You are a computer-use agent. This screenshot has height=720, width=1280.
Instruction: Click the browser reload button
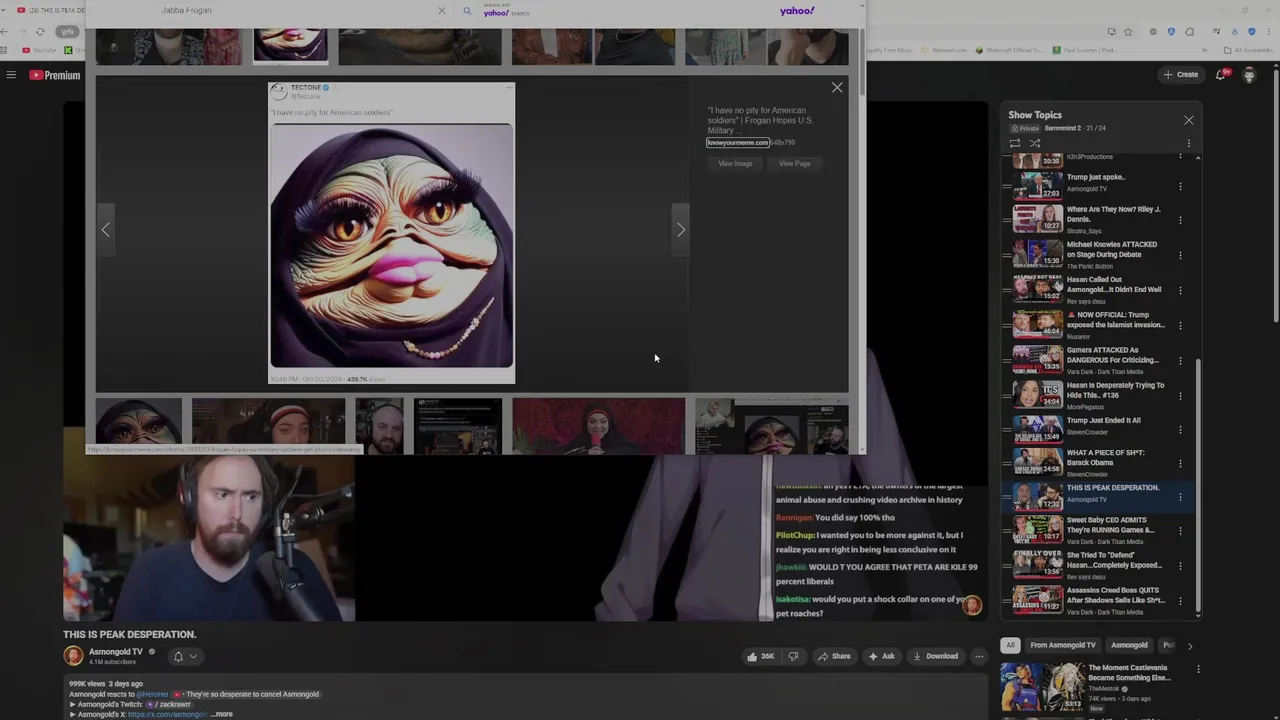point(40,32)
